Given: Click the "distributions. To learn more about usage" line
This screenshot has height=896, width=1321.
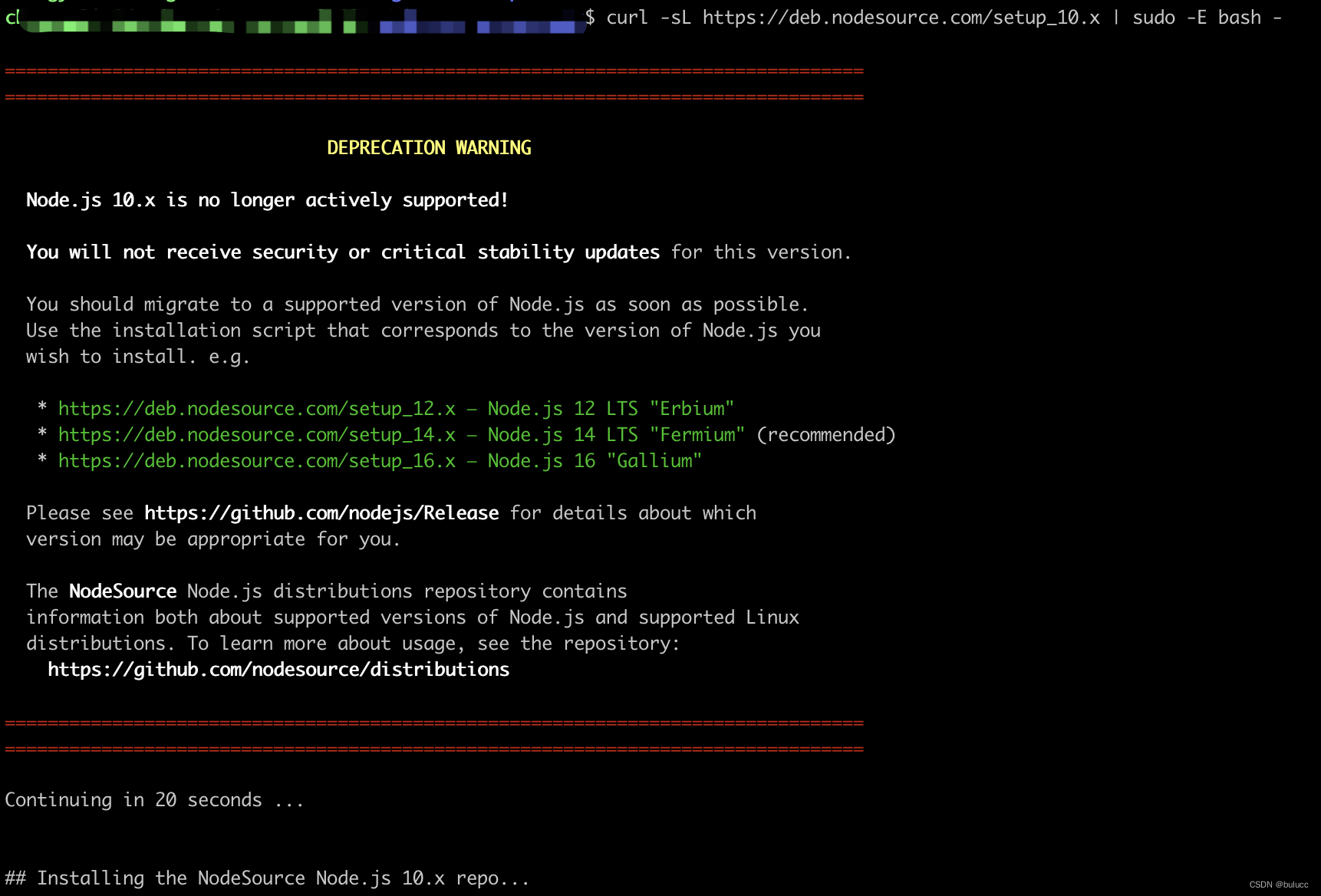Looking at the screenshot, I should (x=353, y=644).
